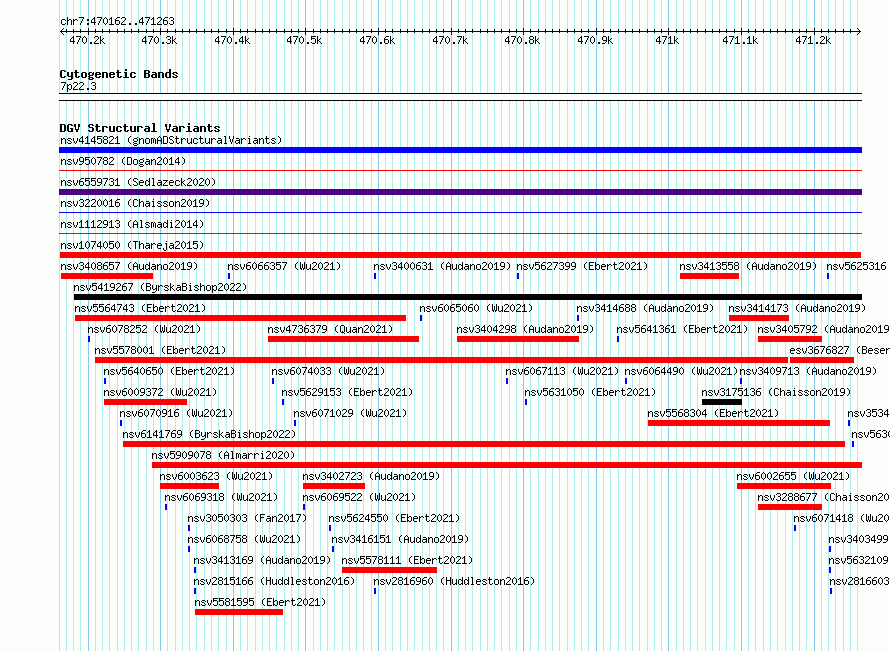Click the red bar under nsv5581595
Viewport: 890px width, 651px height.
tap(239, 612)
